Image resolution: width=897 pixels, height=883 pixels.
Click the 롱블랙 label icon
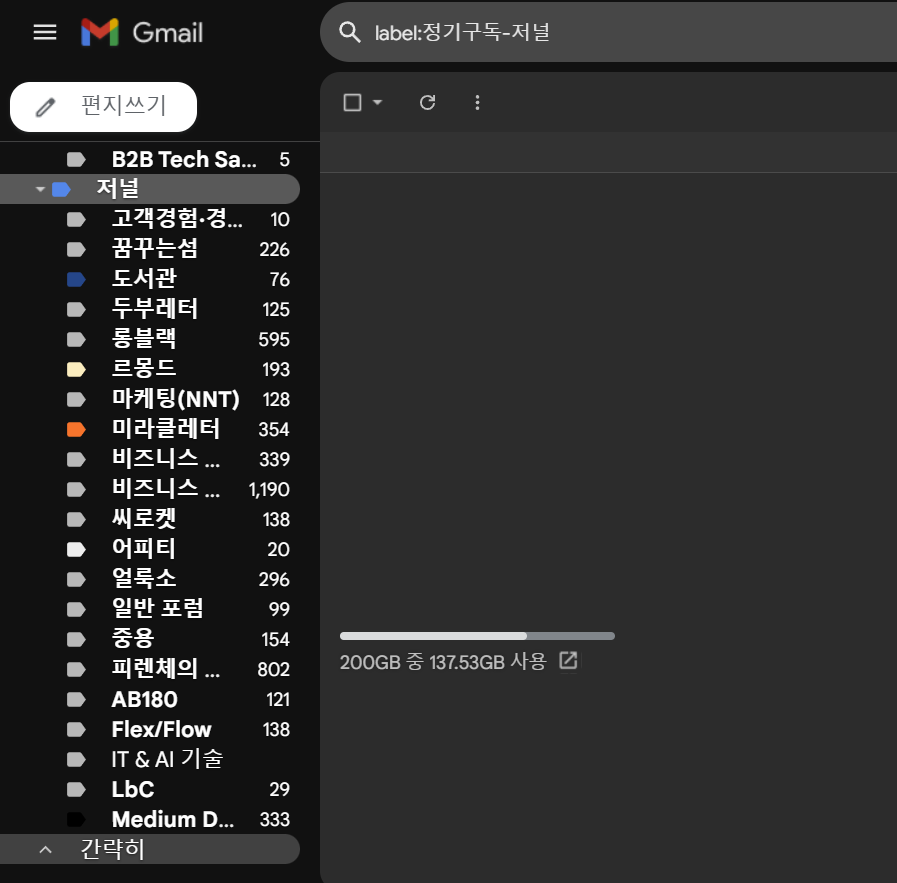(76, 339)
